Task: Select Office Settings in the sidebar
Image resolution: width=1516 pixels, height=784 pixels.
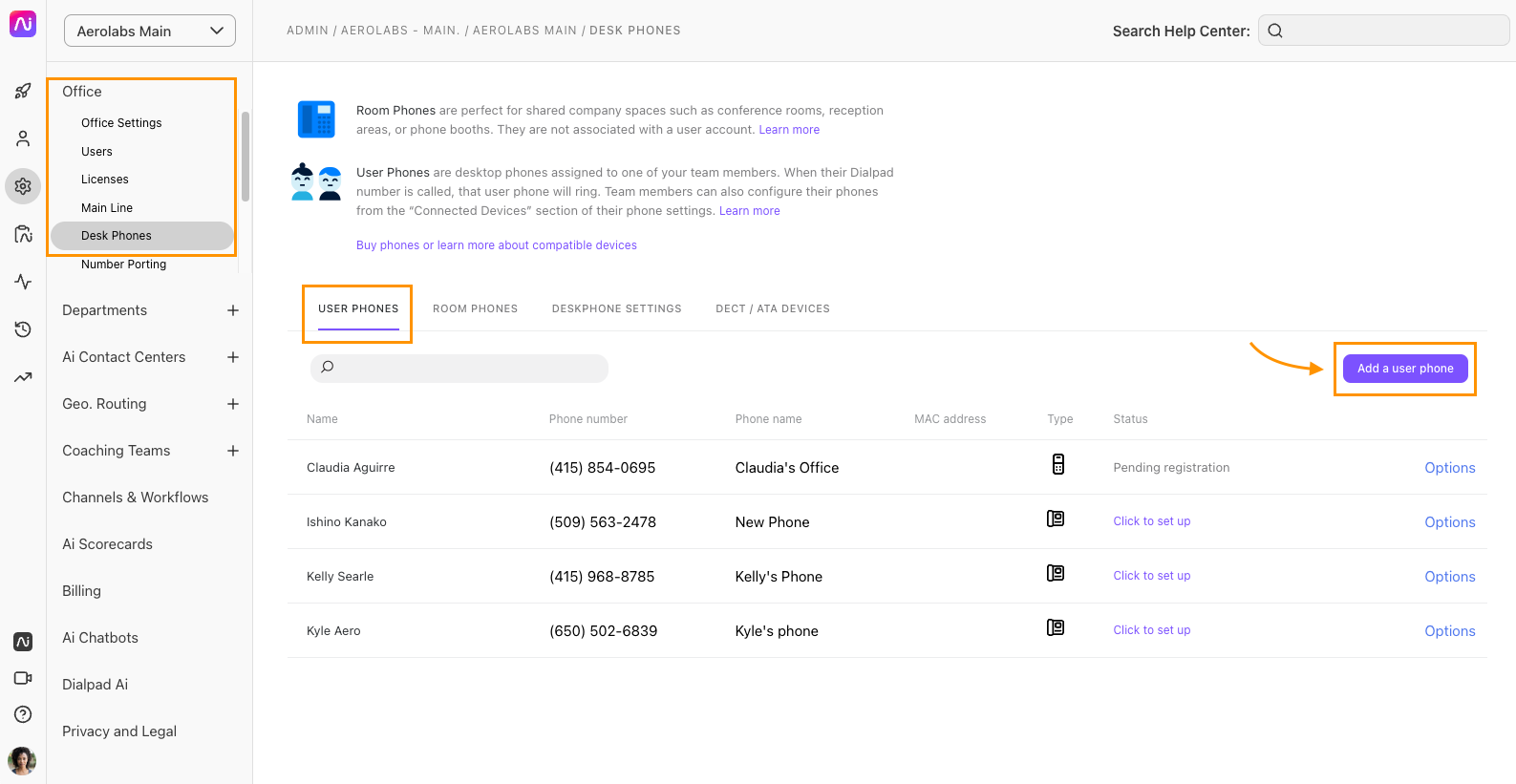Action: pos(121,123)
